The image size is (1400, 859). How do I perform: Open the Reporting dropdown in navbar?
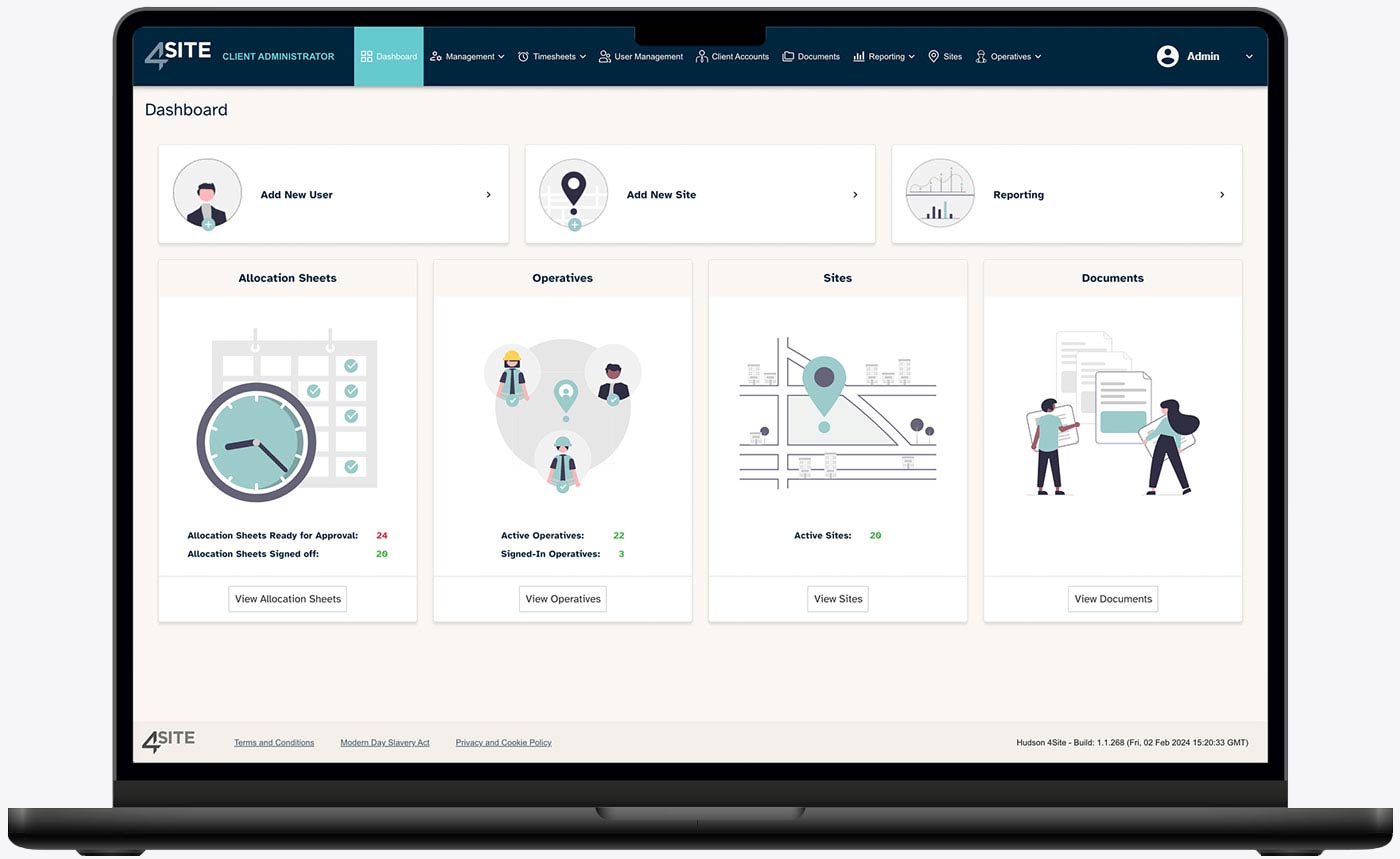884,57
